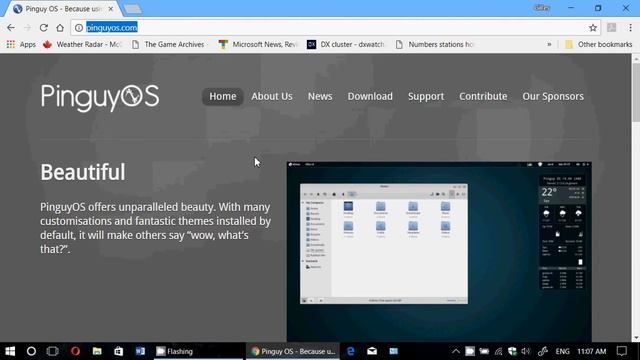Show hidden system tray icons

pyautogui.click(x=456, y=351)
